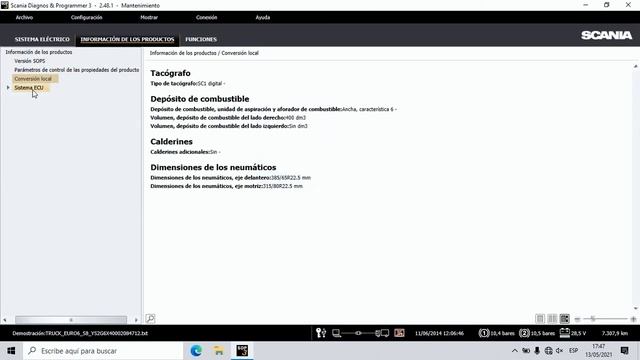Click the content scroll up arrow

(636, 66)
